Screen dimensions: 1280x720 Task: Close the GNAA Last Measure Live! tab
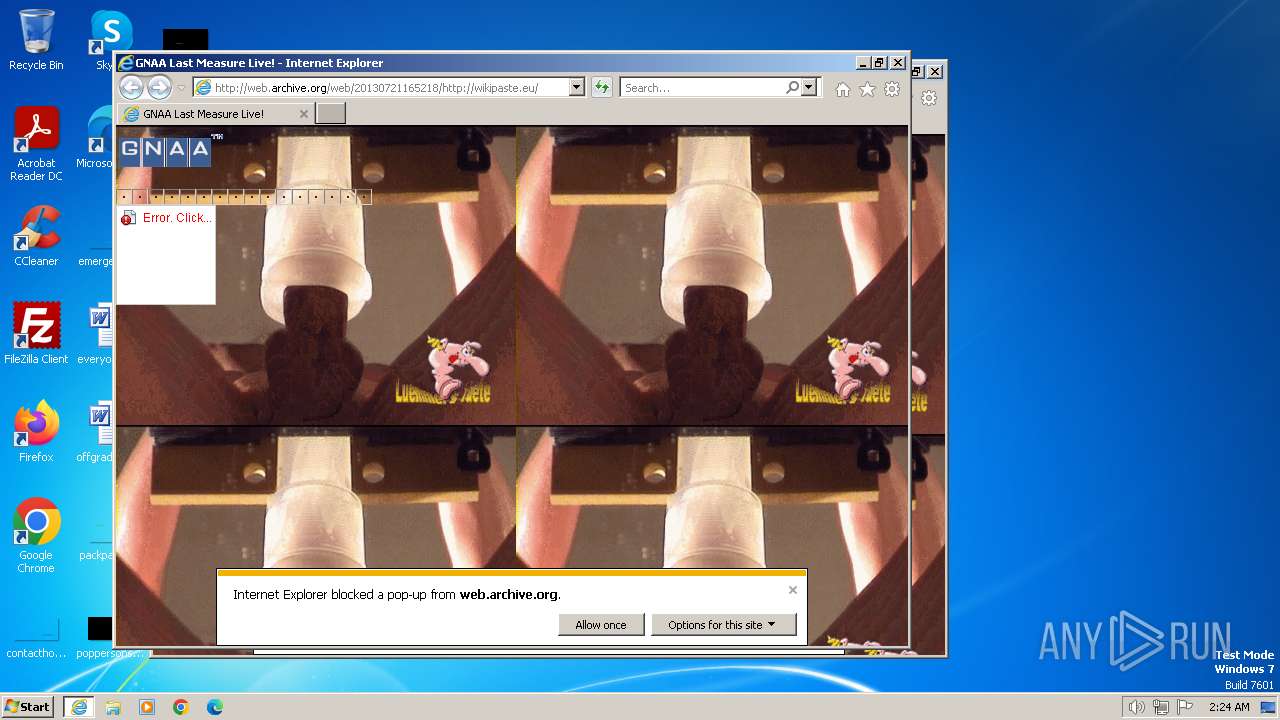point(304,114)
